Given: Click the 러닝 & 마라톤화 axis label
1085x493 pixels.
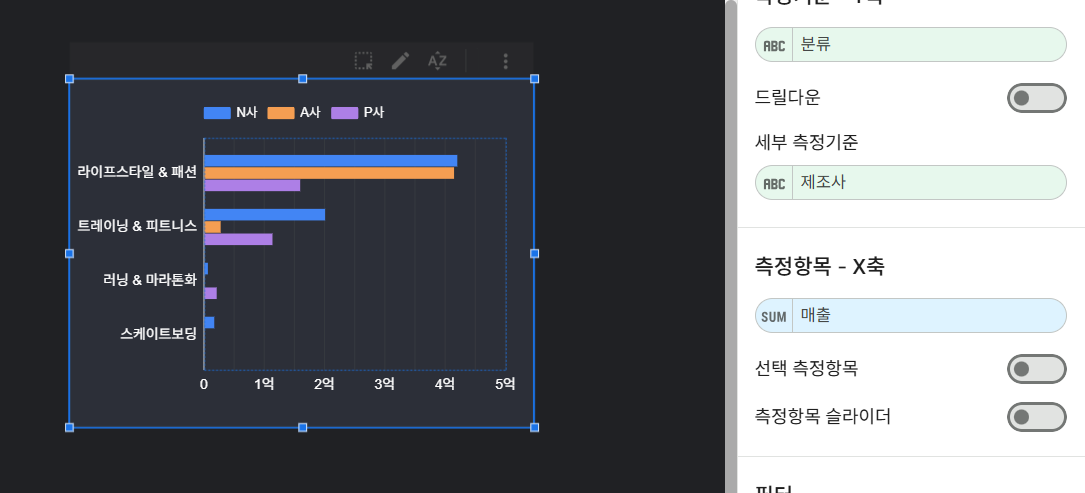Looking at the screenshot, I should point(149,280).
